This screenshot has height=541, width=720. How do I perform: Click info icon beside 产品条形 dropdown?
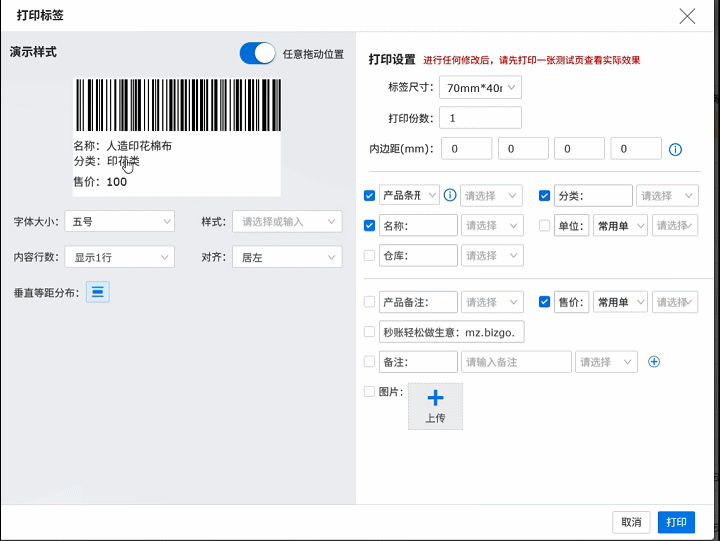tap(450, 195)
